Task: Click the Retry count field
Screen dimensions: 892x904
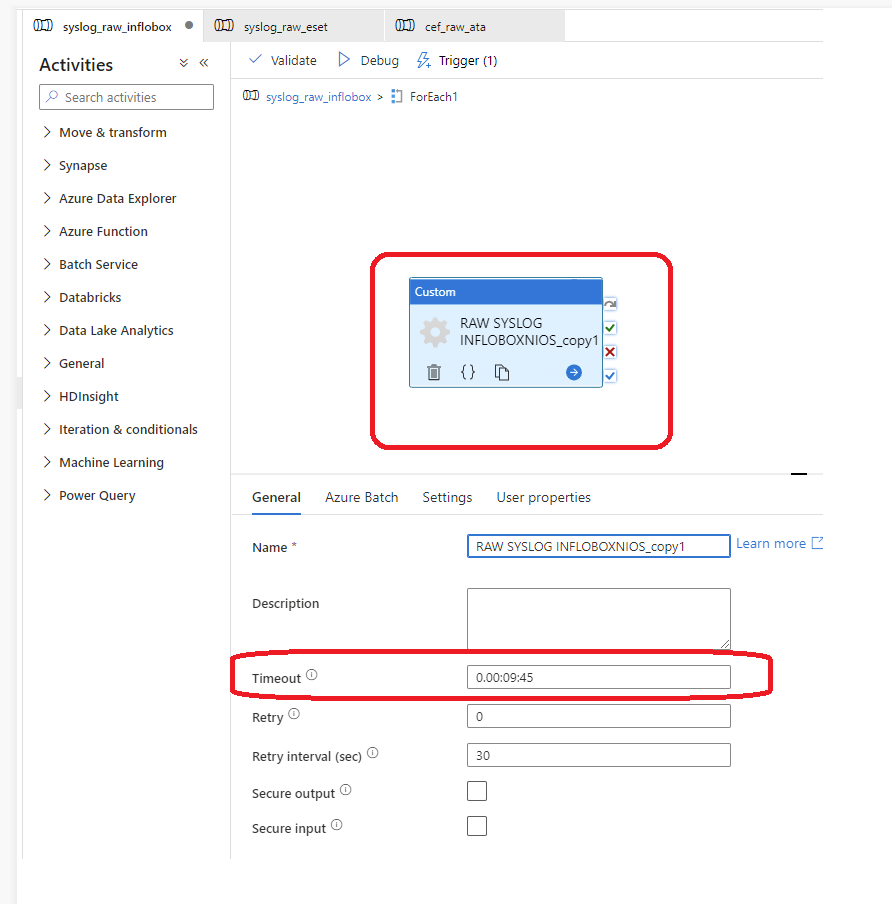Action: [x=599, y=716]
